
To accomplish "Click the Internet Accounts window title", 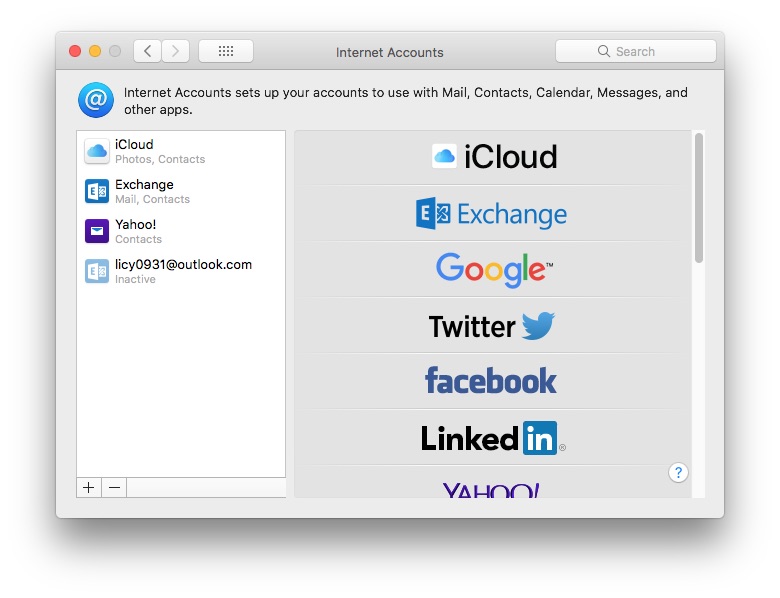I will (390, 52).
